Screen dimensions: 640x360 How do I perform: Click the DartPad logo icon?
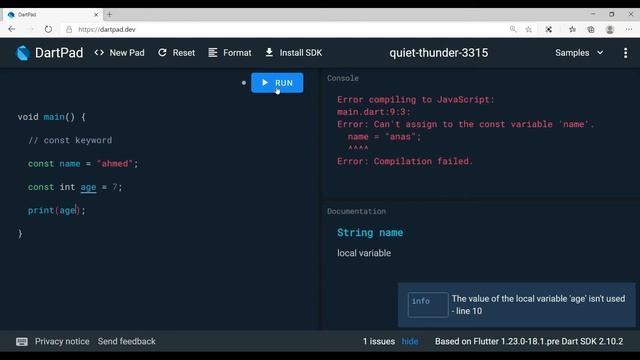coord(23,53)
